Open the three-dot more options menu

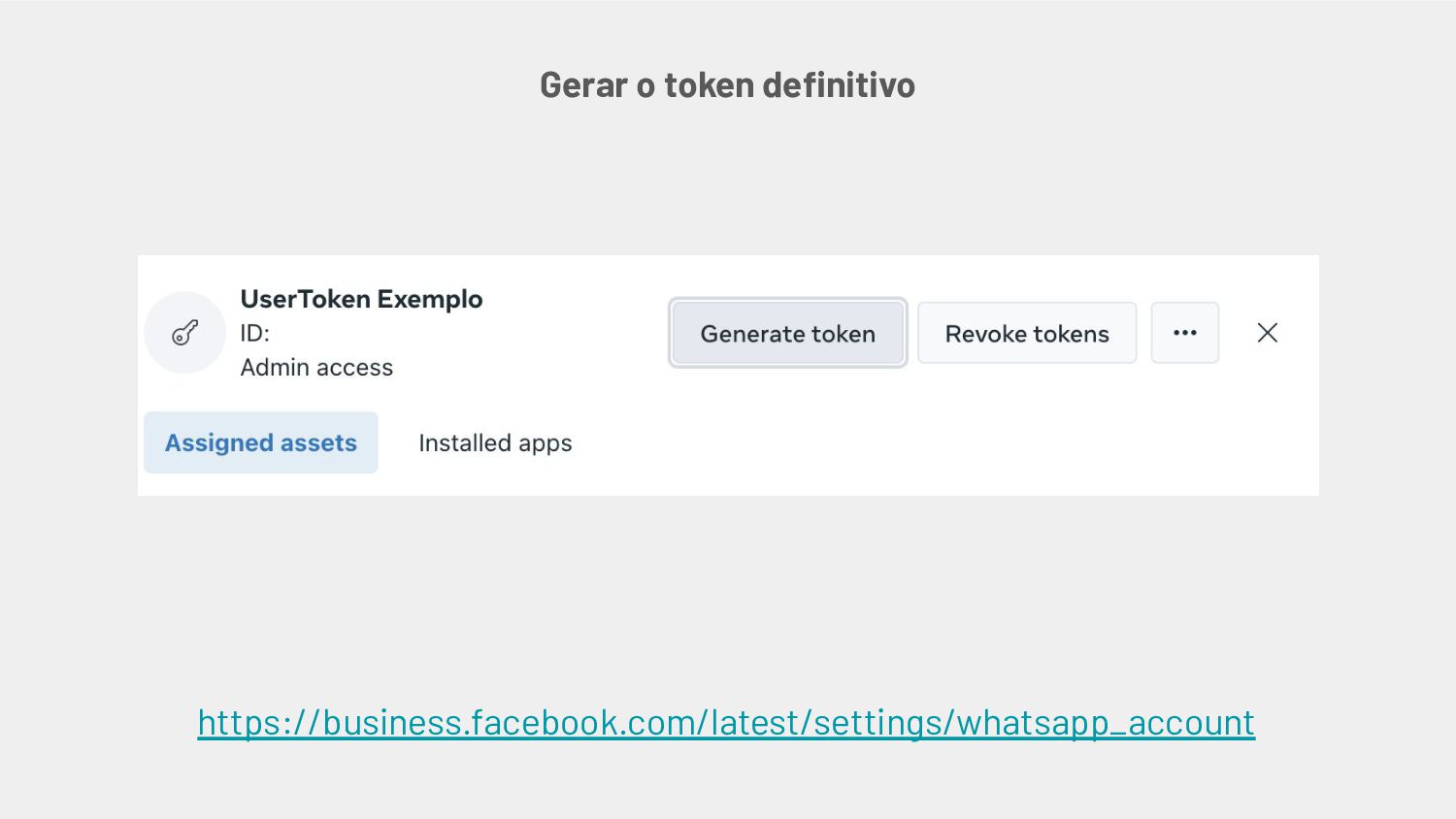tap(1184, 333)
